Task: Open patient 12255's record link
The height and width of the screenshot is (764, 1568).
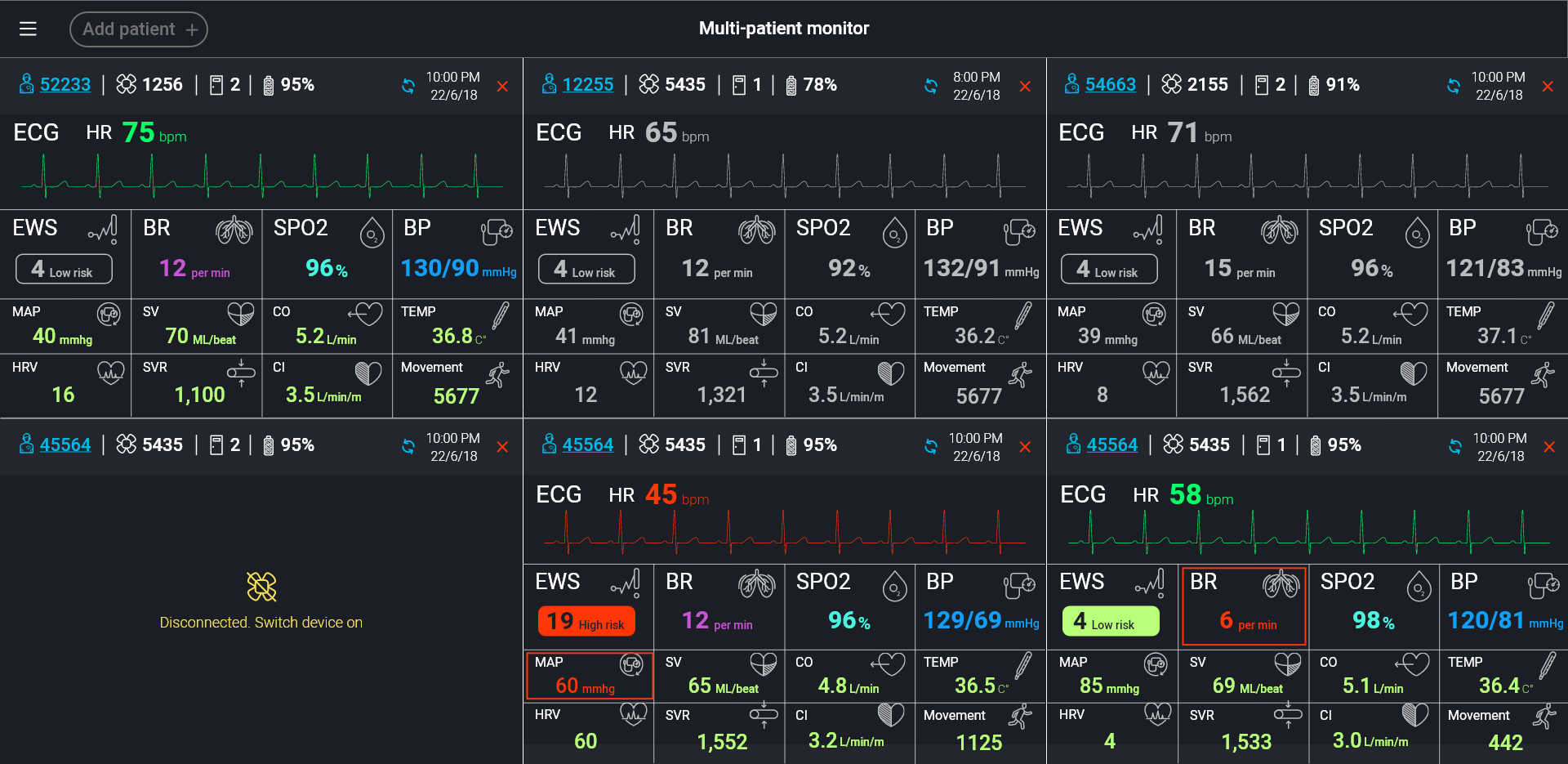Action: point(590,84)
